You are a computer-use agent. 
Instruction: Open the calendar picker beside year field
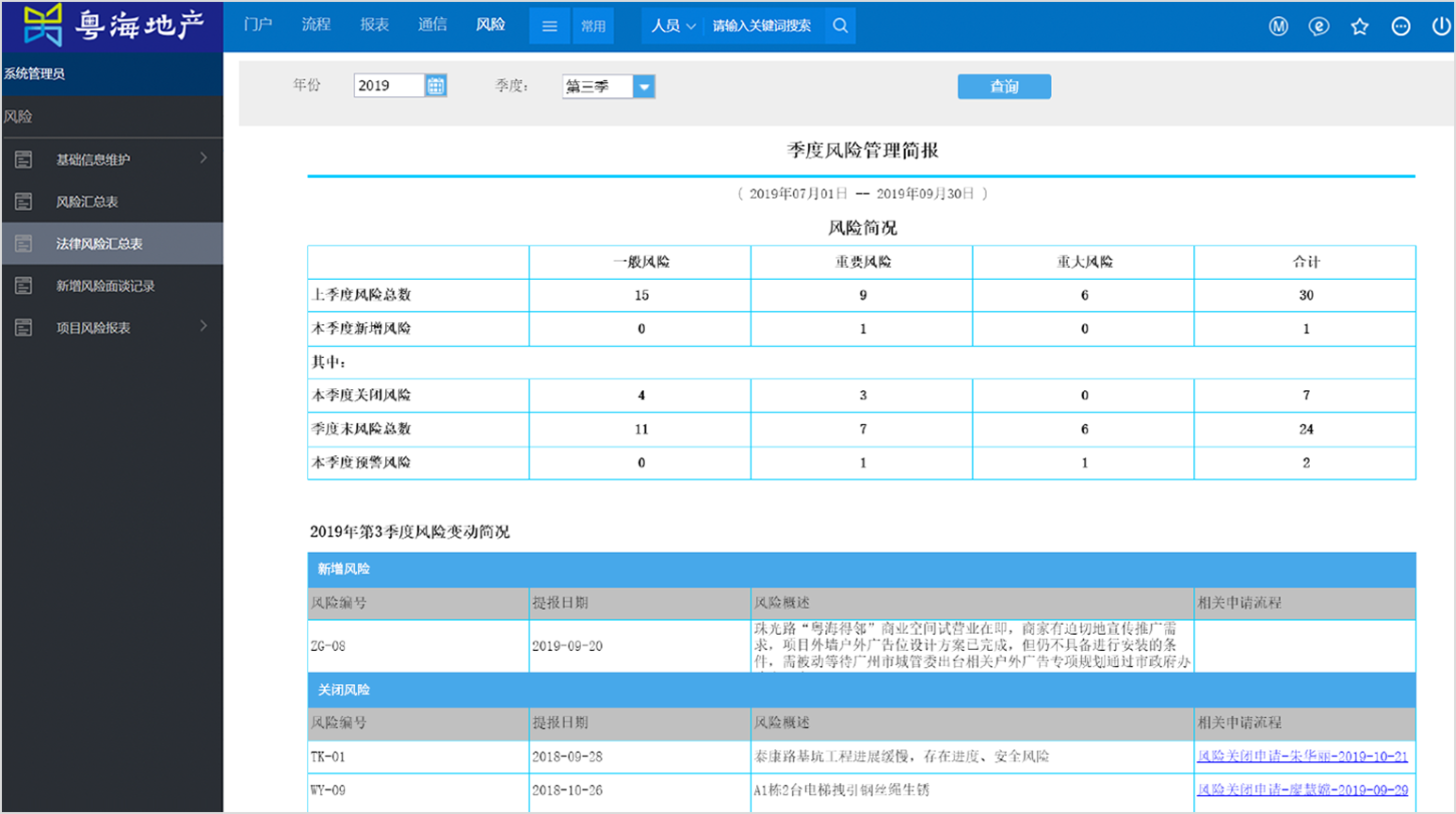click(435, 86)
